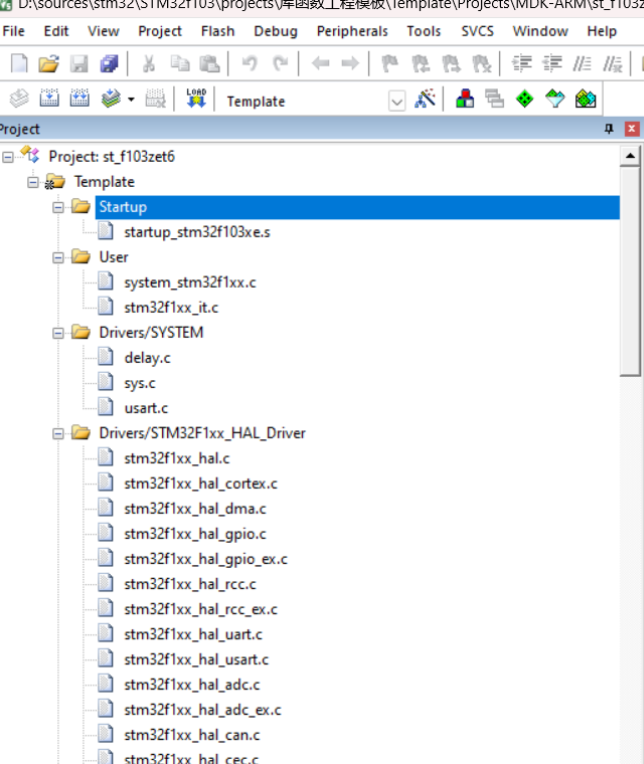The image size is (644, 764).
Task: Open the Project menu
Action: (x=160, y=31)
